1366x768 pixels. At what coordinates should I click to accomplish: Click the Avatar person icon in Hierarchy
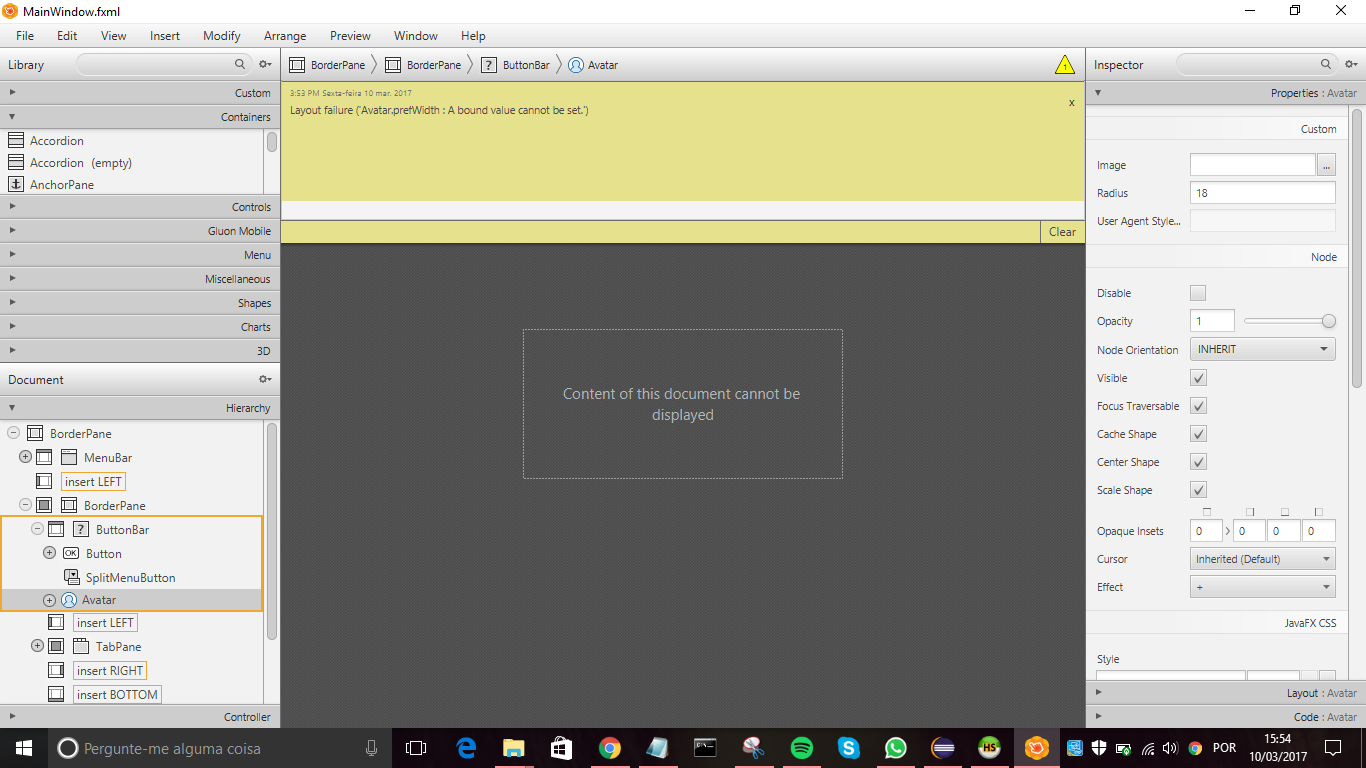(69, 600)
